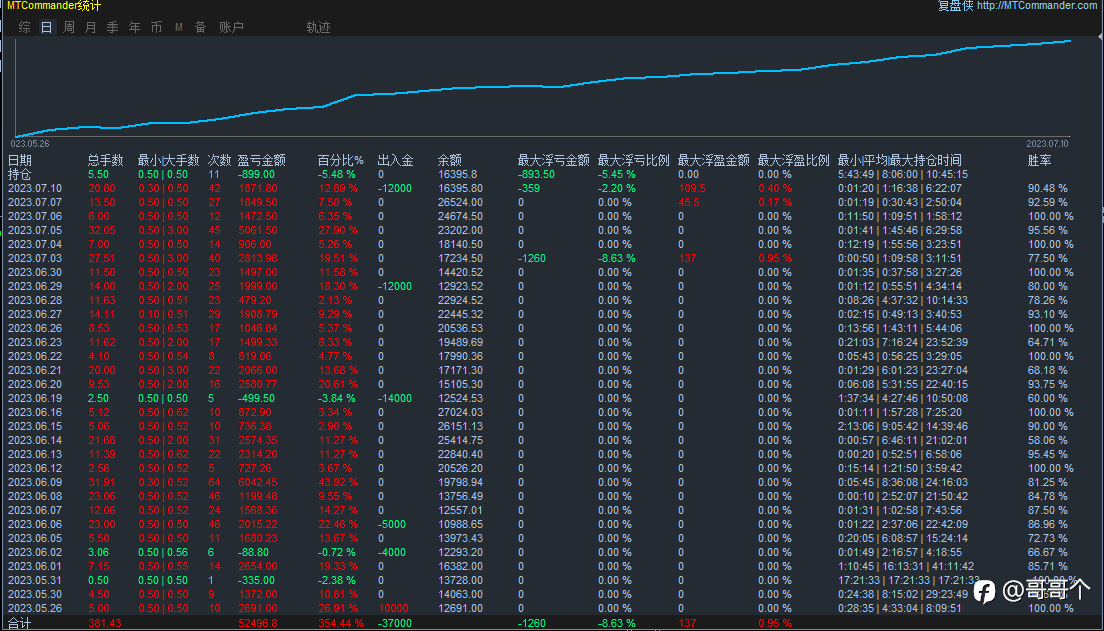Click the balance cell 27024.03
This screenshot has height=631, width=1104.
coord(460,413)
